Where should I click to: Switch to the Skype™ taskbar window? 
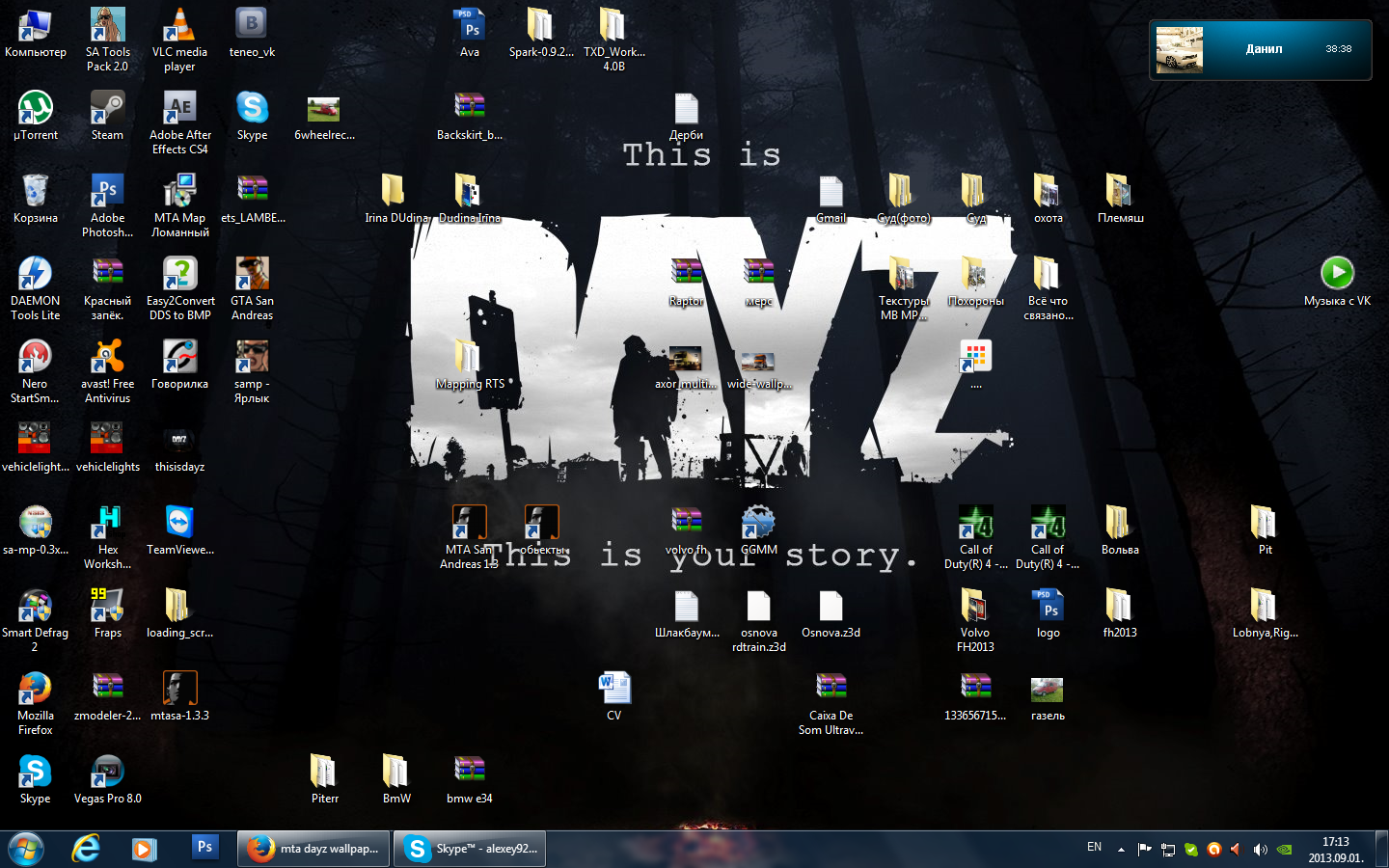coord(470,849)
